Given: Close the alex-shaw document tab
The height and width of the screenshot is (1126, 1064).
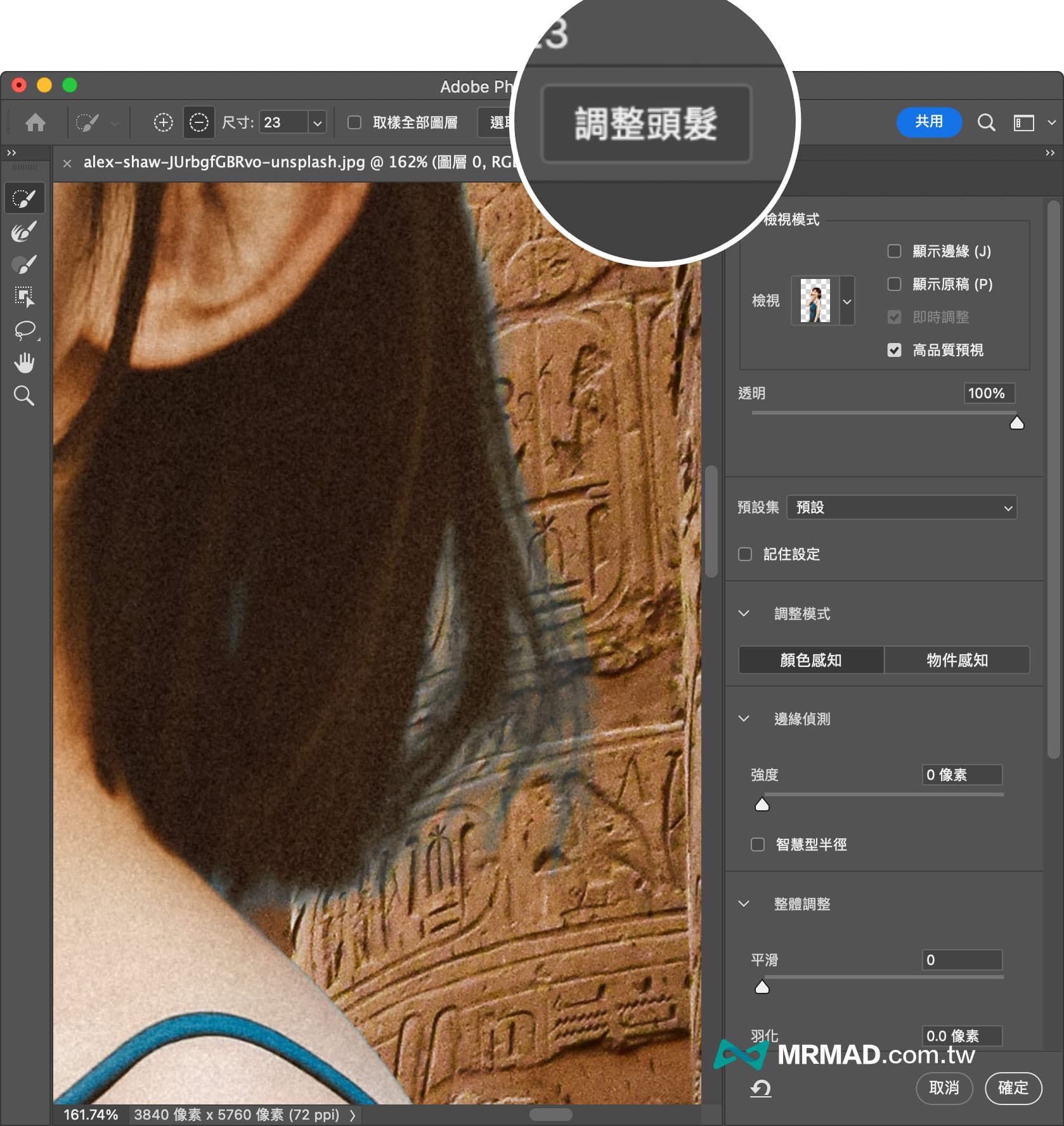Looking at the screenshot, I should 67,163.
